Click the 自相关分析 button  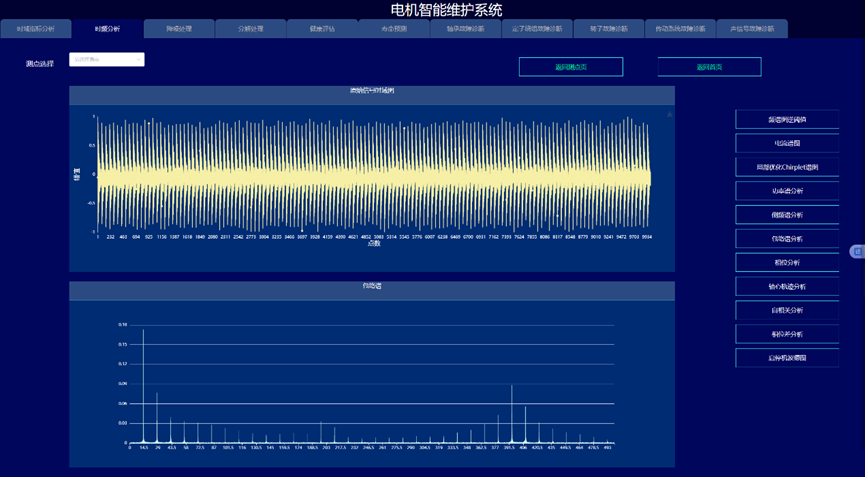[787, 311]
